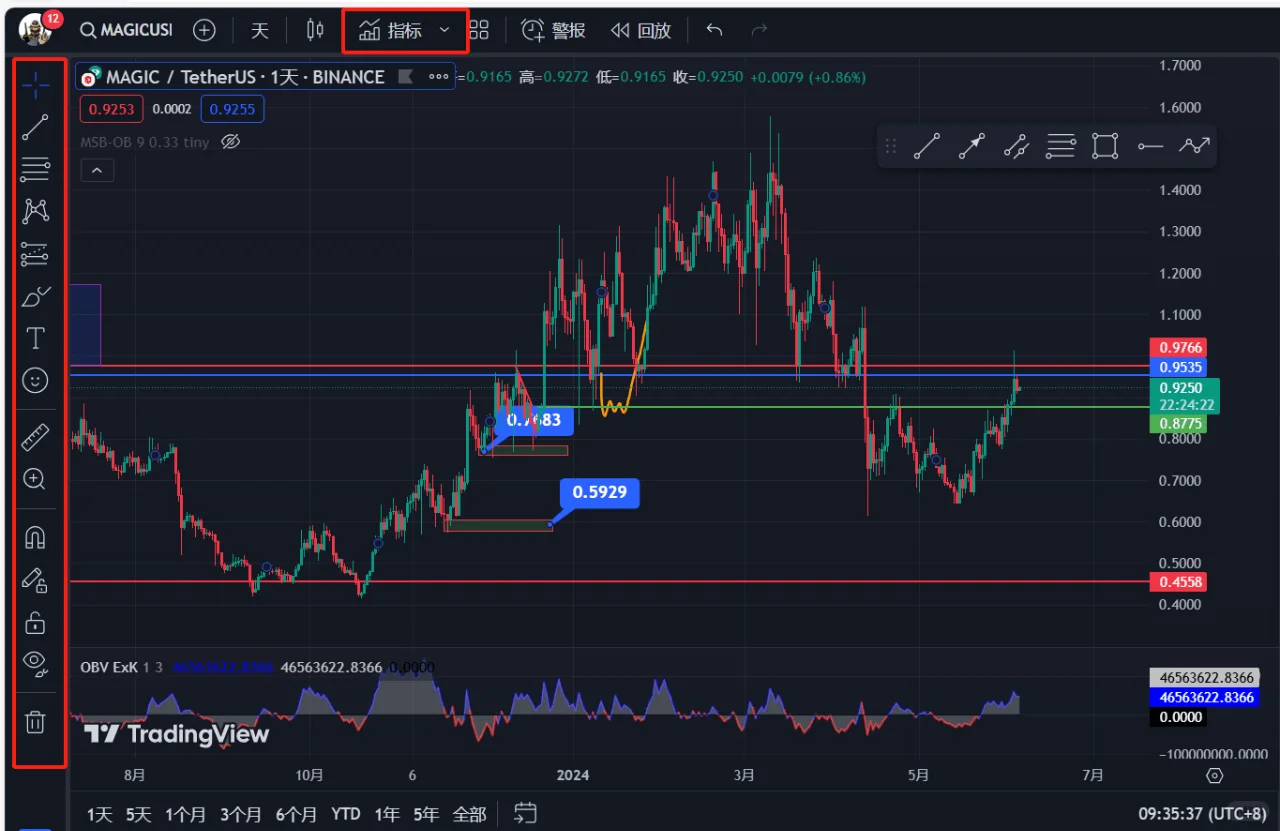Open the Fibonacci retracement tool group

pos(35,168)
